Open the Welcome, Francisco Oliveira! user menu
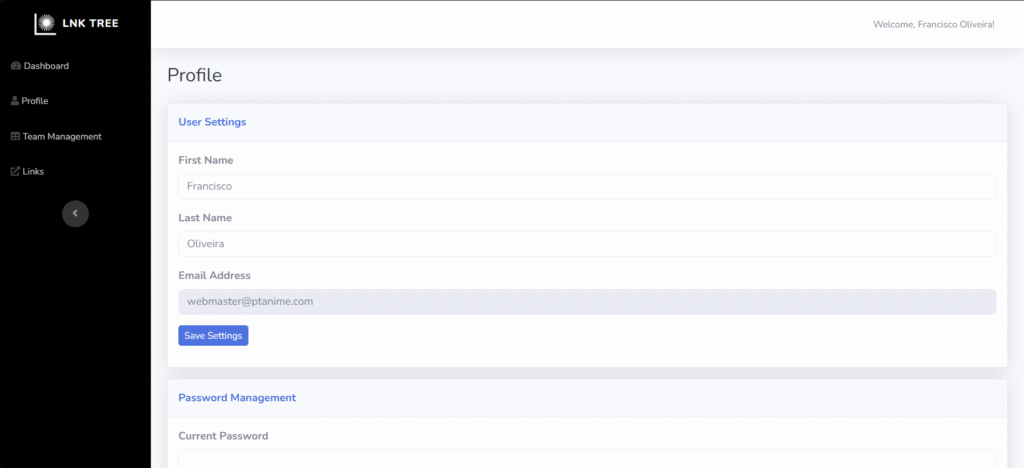Screen dimensions: 1024x468 tap(933, 24)
